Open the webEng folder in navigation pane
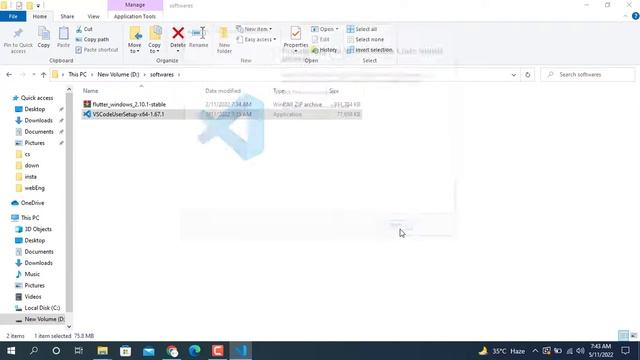Screen dimensions: 640x360 pyautogui.click(x=34, y=188)
